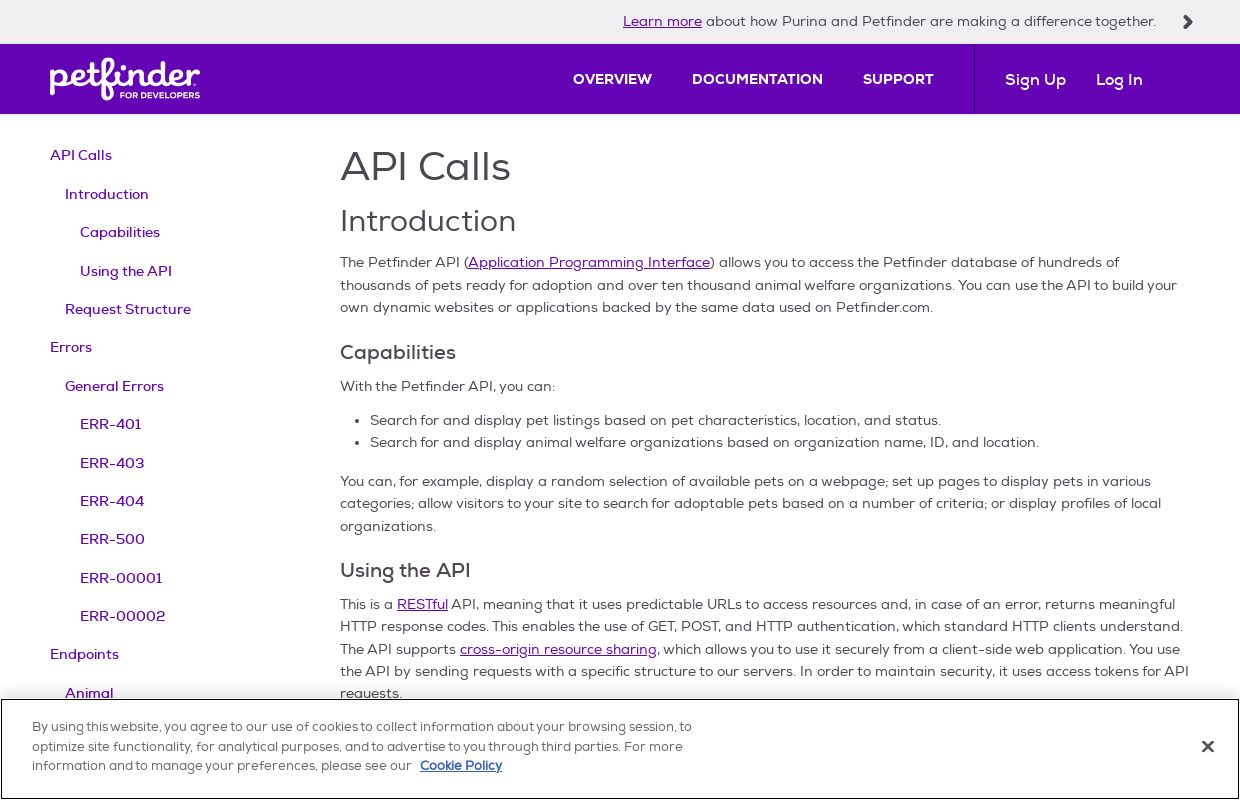The width and height of the screenshot is (1240, 800).
Task: Open the Overview menu item
Action: [612, 79]
